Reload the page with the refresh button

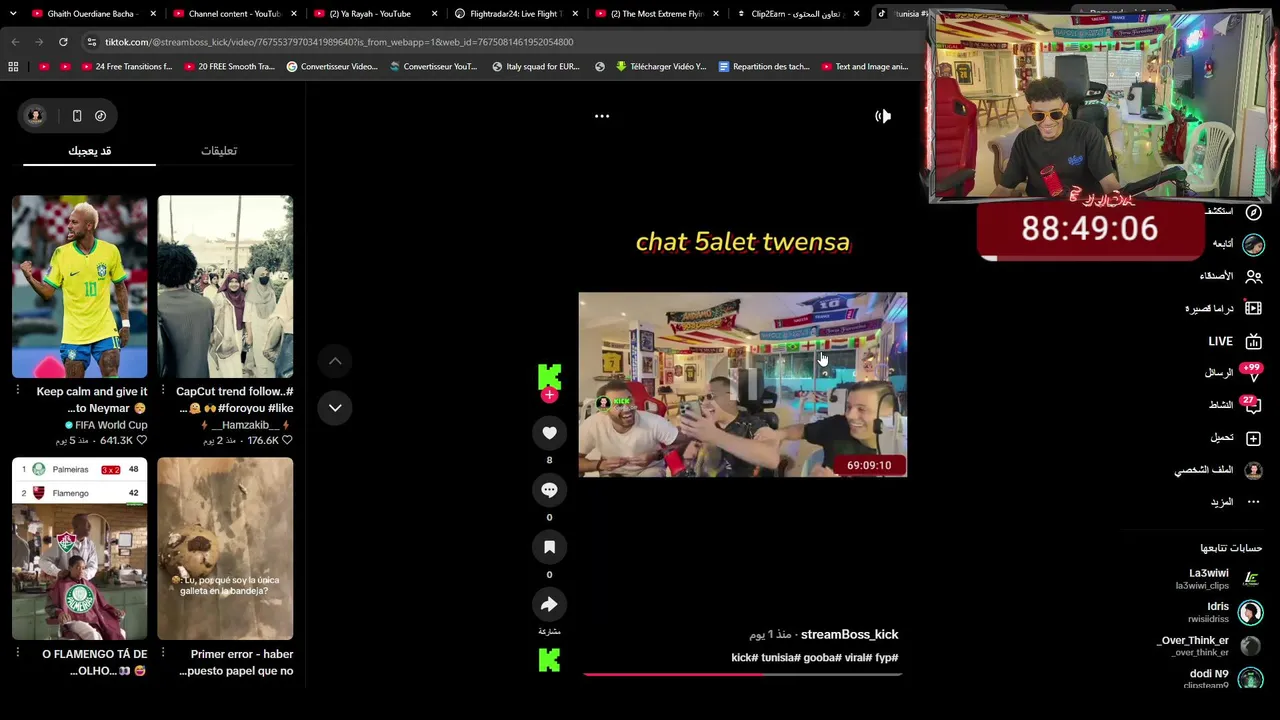tap(63, 42)
